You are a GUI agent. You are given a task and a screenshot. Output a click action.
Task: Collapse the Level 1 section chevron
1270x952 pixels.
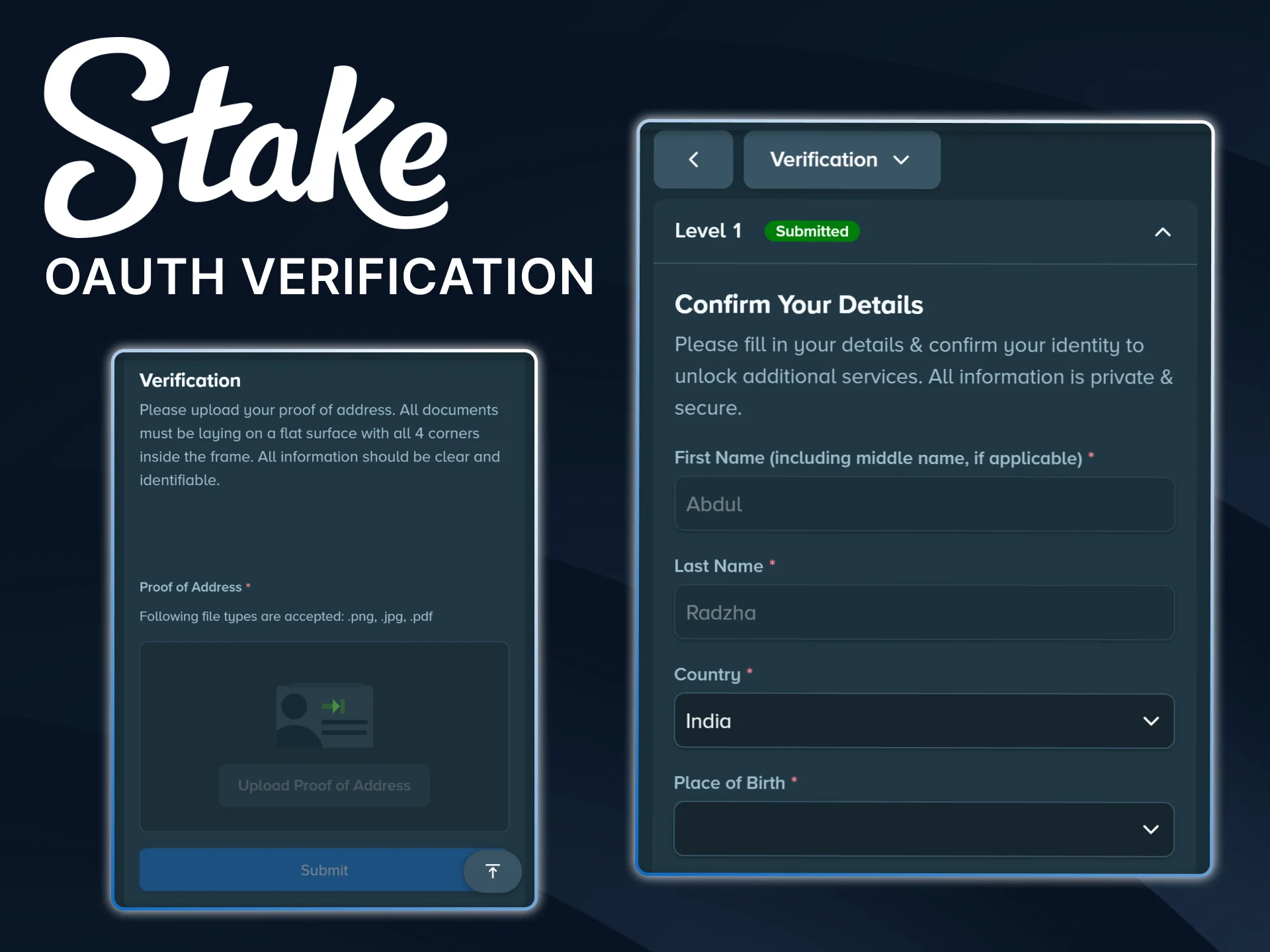coord(1162,232)
